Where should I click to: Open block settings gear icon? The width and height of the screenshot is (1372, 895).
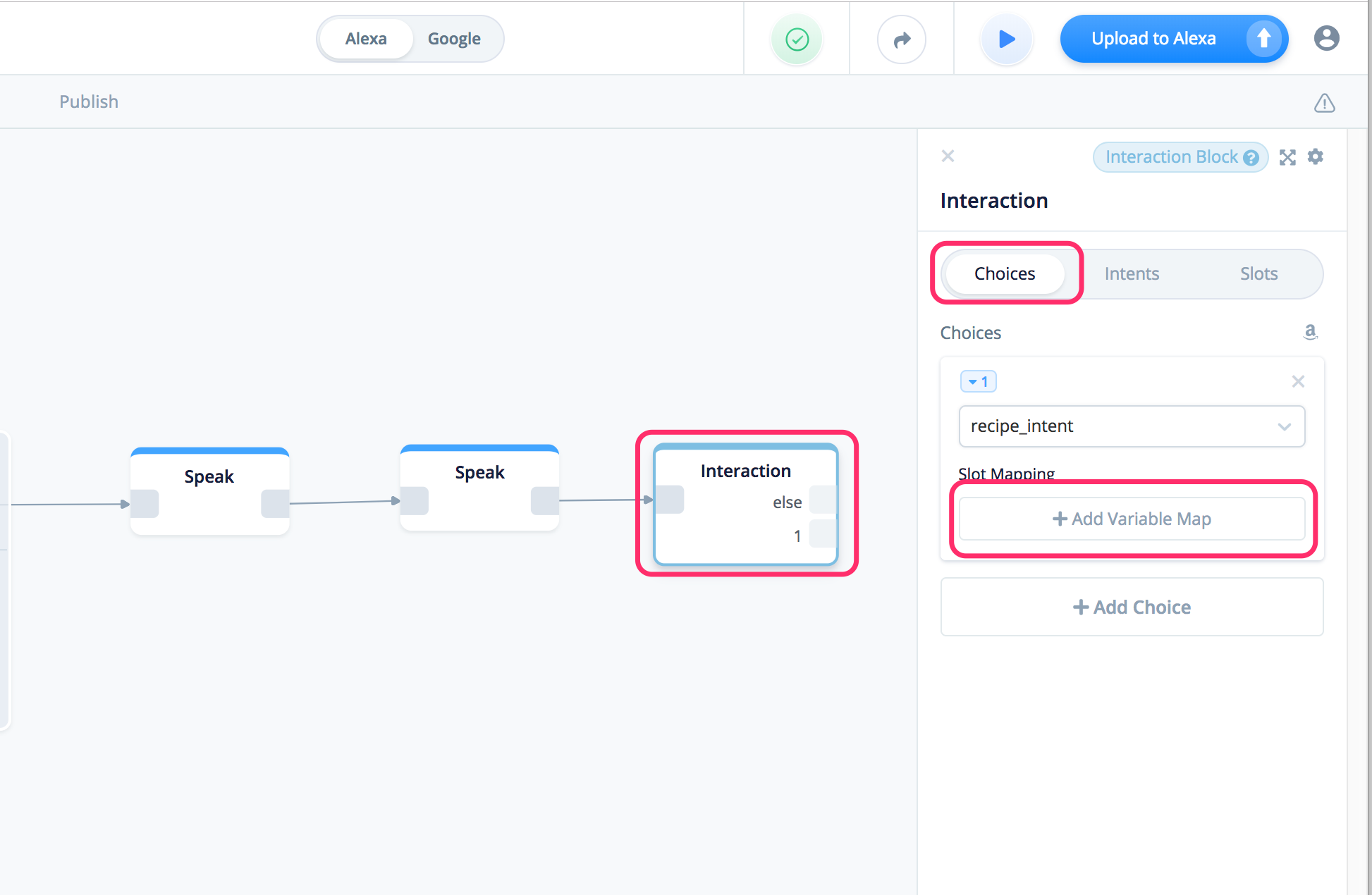point(1315,156)
